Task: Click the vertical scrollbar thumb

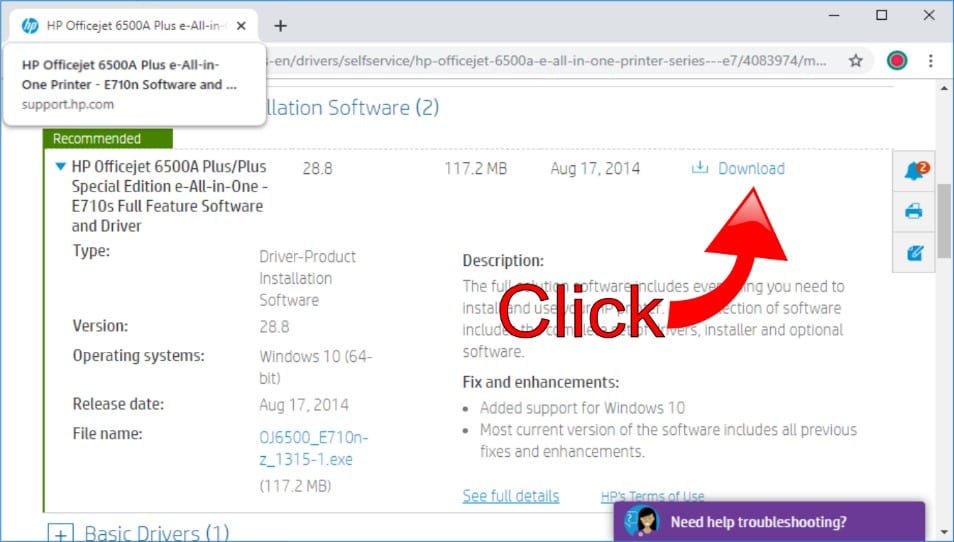Action: (944, 219)
